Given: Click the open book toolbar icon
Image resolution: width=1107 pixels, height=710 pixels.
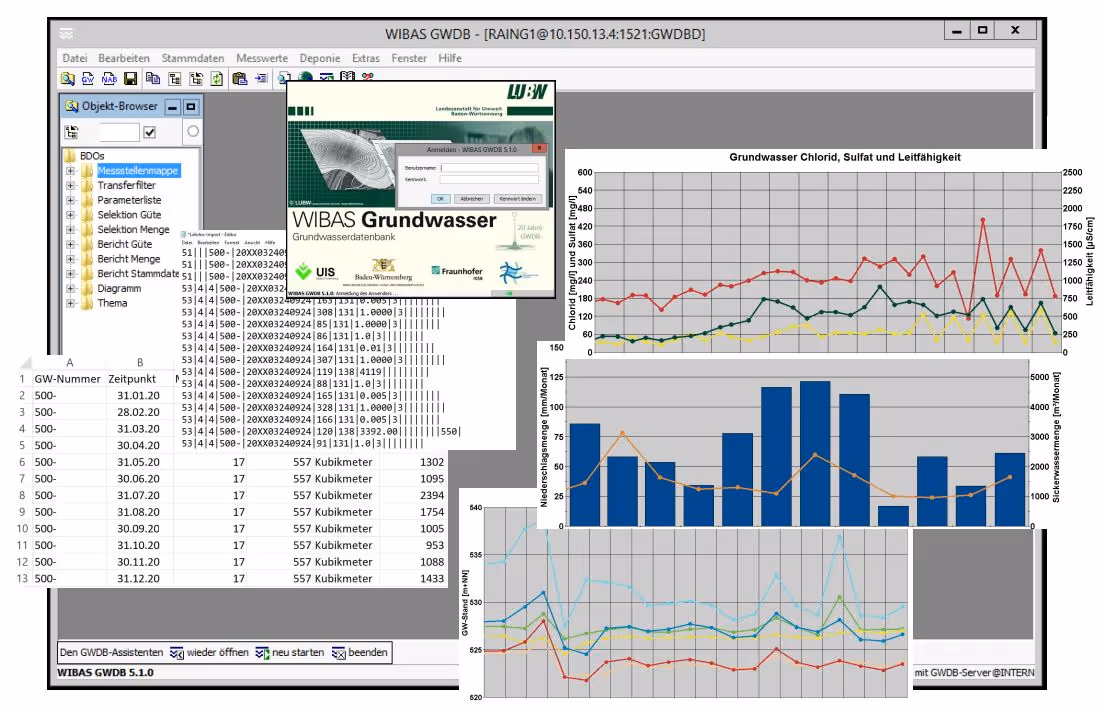Looking at the screenshot, I should click(347, 76).
